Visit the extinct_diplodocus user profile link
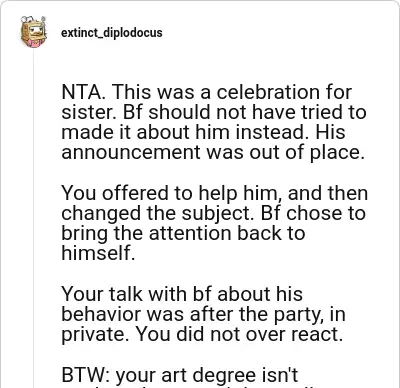Viewport: 400px width, 388px height. pyautogui.click(x=112, y=33)
